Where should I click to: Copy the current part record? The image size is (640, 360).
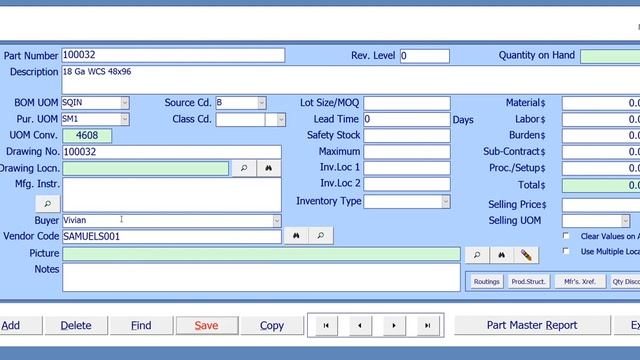pos(272,325)
